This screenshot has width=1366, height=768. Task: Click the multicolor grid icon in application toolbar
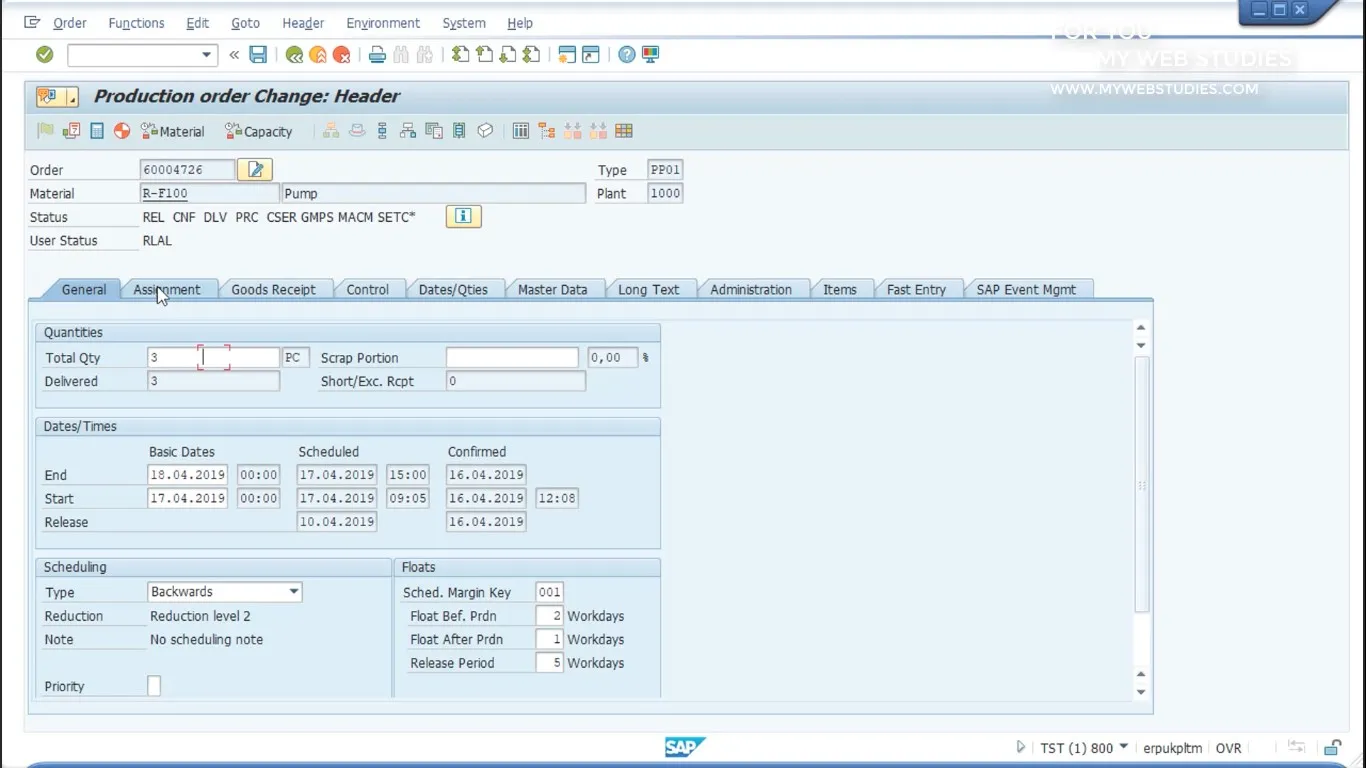pos(624,131)
